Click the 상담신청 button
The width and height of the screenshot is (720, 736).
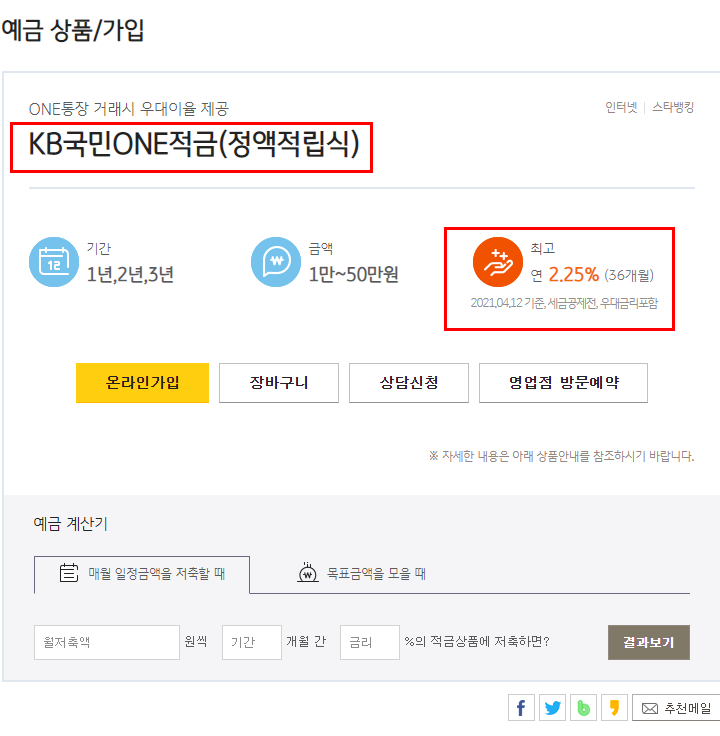[409, 383]
